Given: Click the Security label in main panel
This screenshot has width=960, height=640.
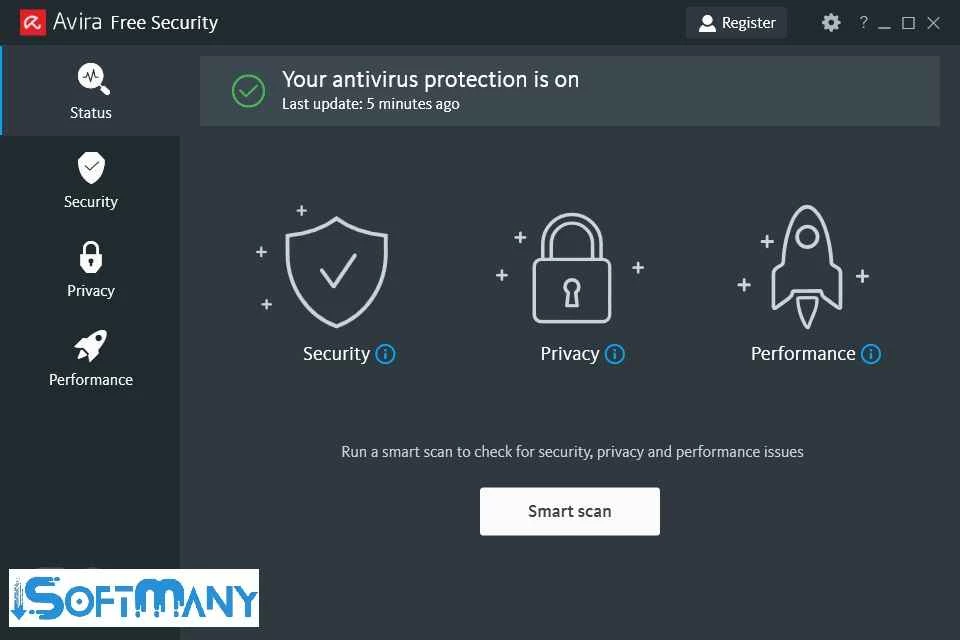Looking at the screenshot, I should (x=336, y=354).
